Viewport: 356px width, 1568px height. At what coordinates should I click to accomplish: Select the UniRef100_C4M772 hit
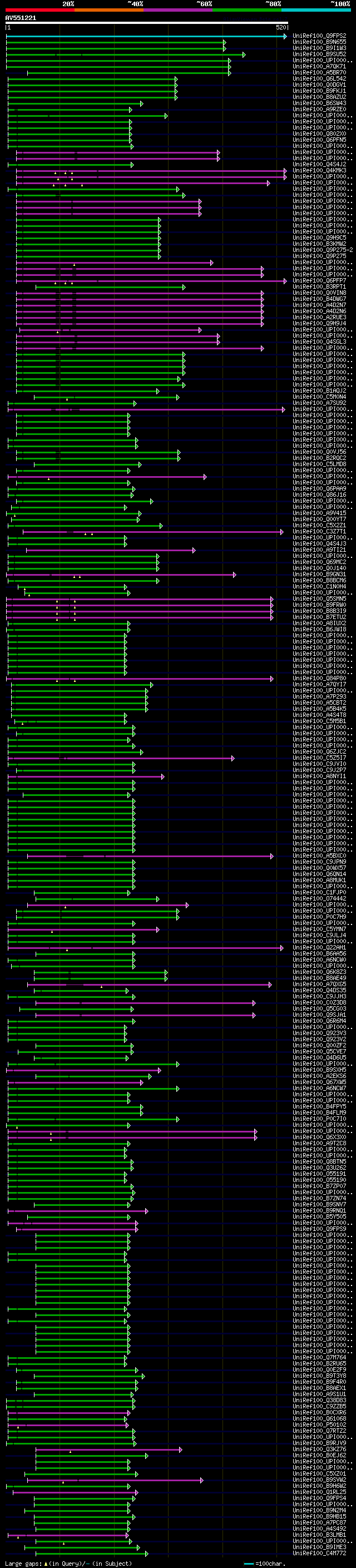point(319,1554)
